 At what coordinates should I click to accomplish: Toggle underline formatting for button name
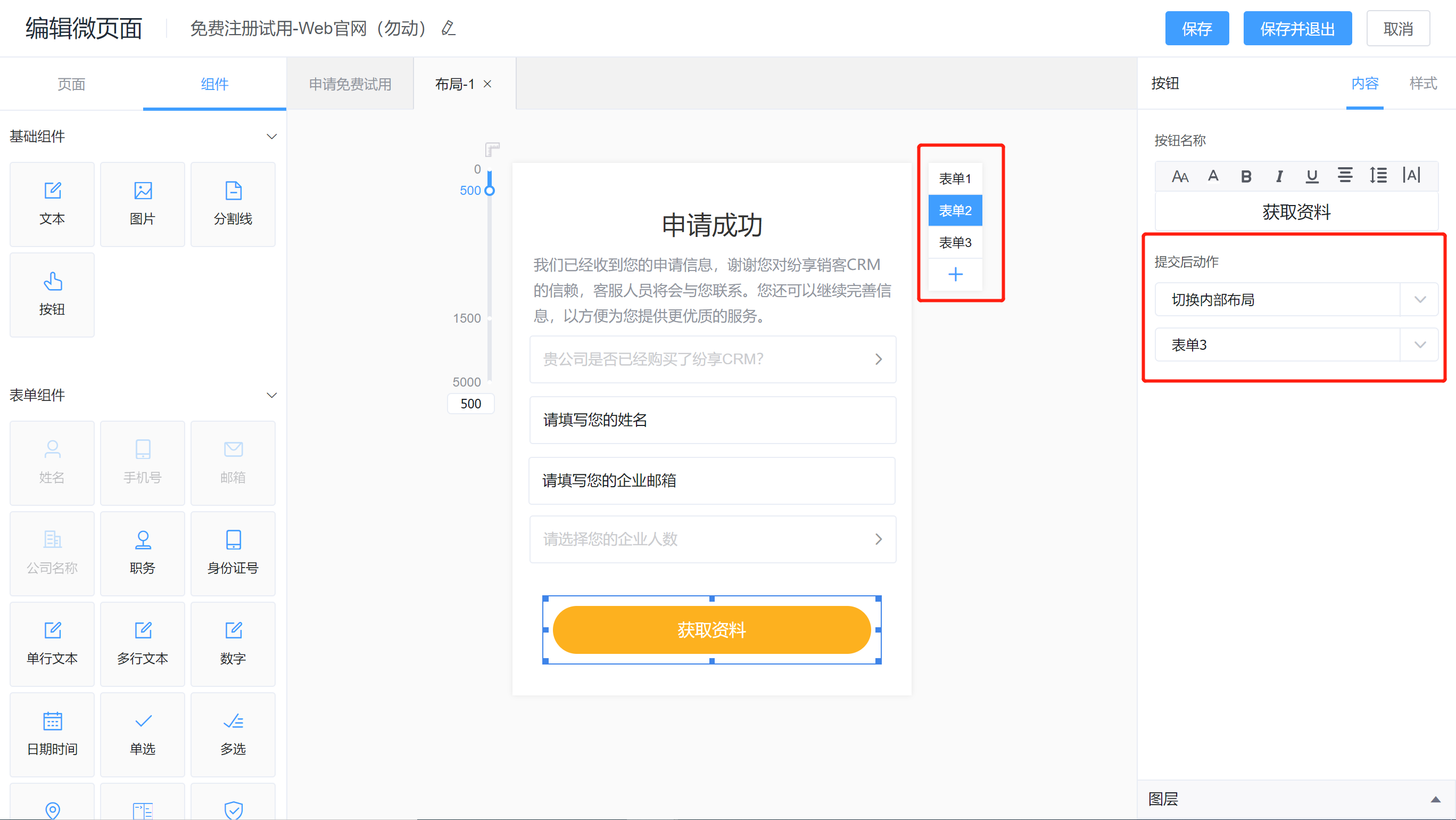[x=1312, y=176]
